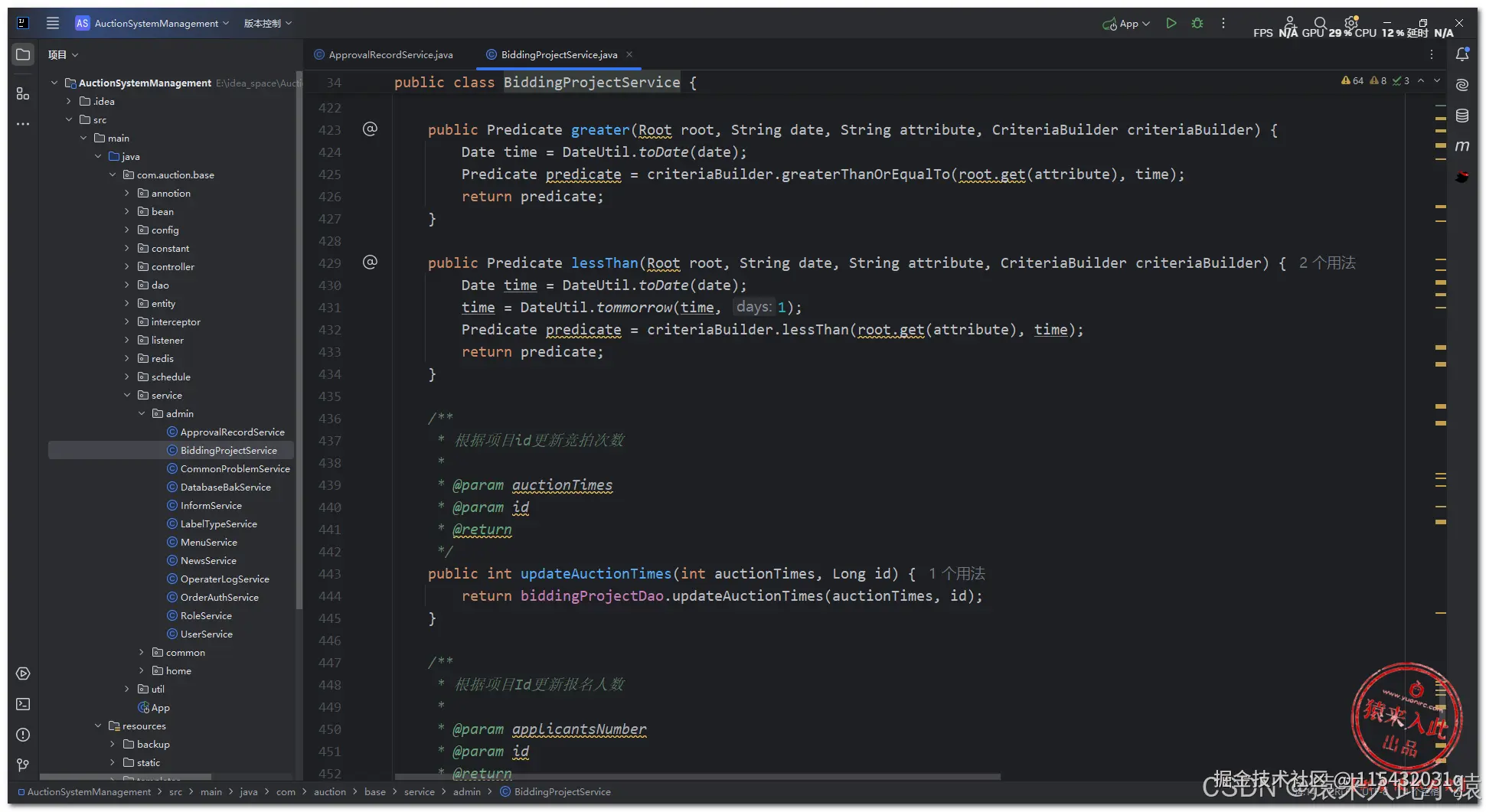This screenshot has width=1486, height=812.
Task: Open IDE settings gear icon
Action: (1351, 23)
